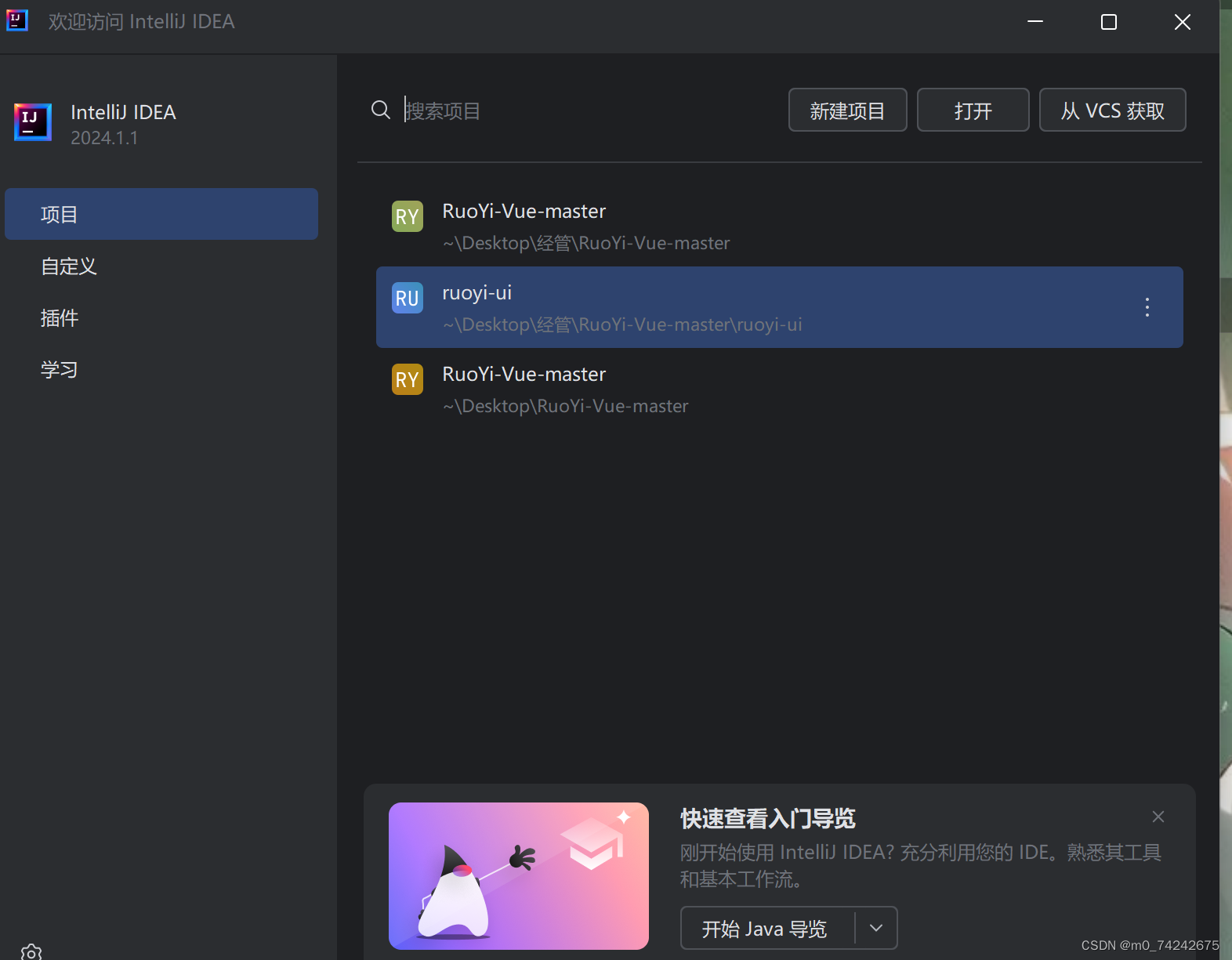Image resolution: width=1232 pixels, height=960 pixels.
Task: Open the RuoYi-Vue-master project with path ~\Desktop\经管\RuoYi-Vue-master
Action: click(x=780, y=226)
